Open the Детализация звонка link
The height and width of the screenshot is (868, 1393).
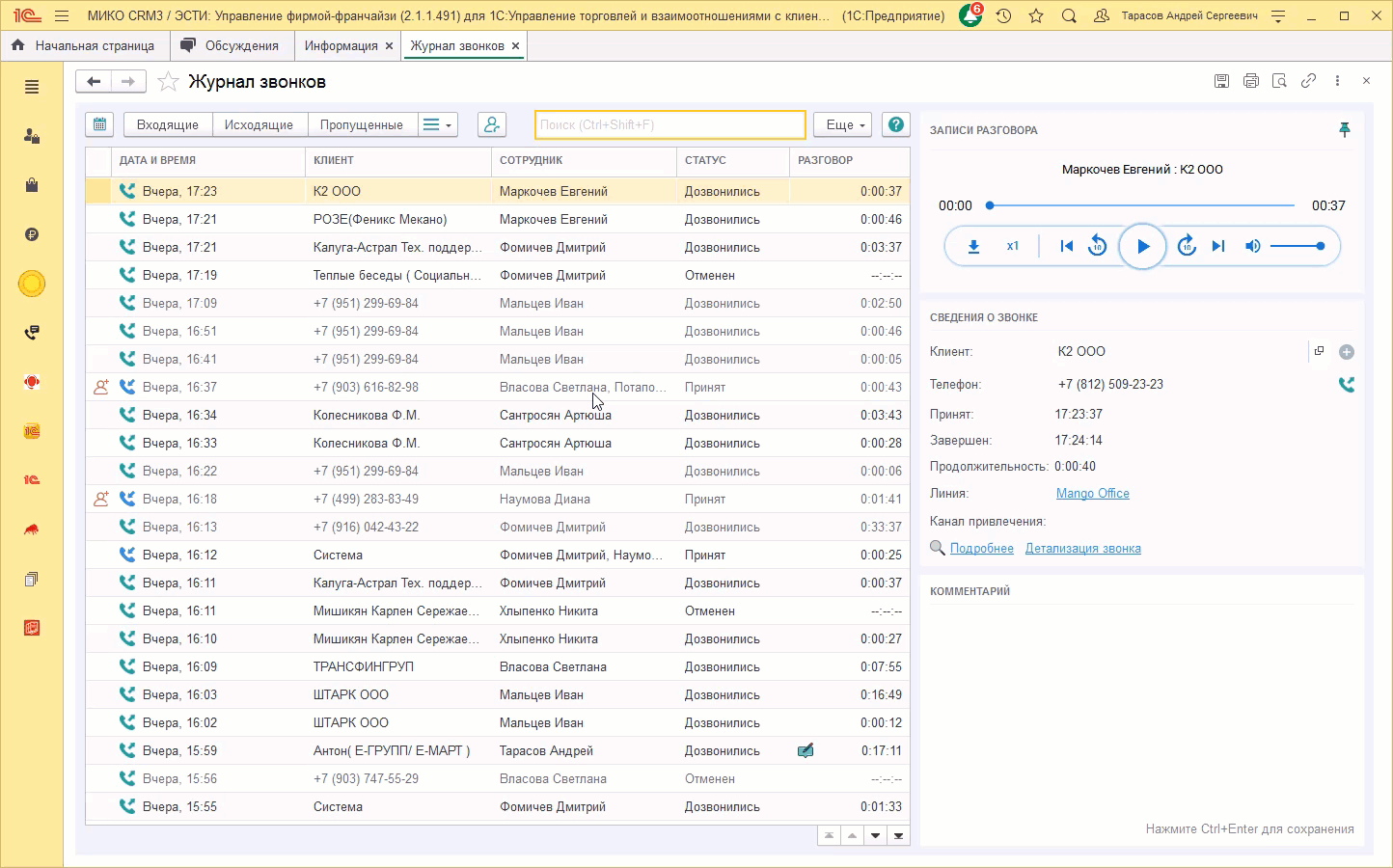coord(1082,549)
